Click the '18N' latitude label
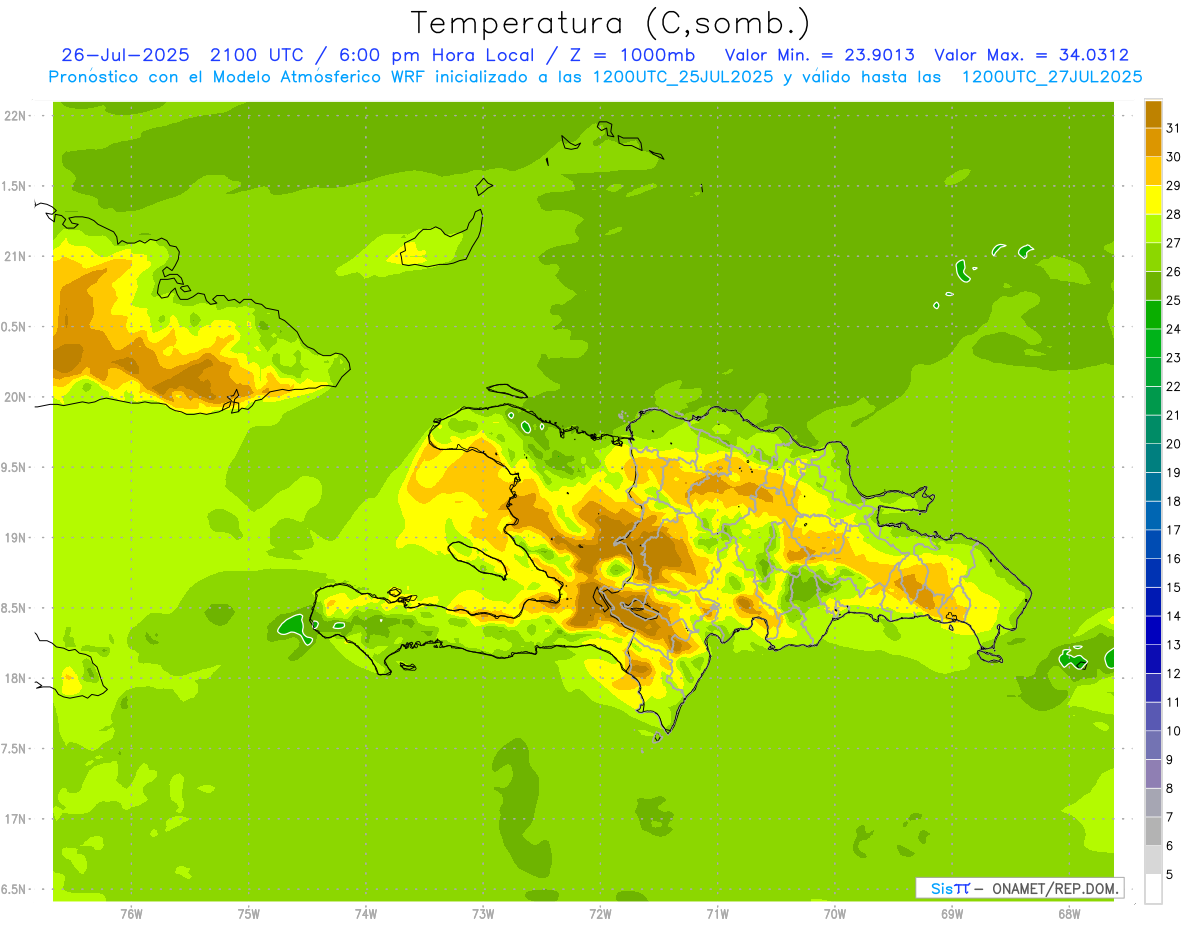This screenshot has width=1200, height=927. pyautogui.click(x=15, y=678)
